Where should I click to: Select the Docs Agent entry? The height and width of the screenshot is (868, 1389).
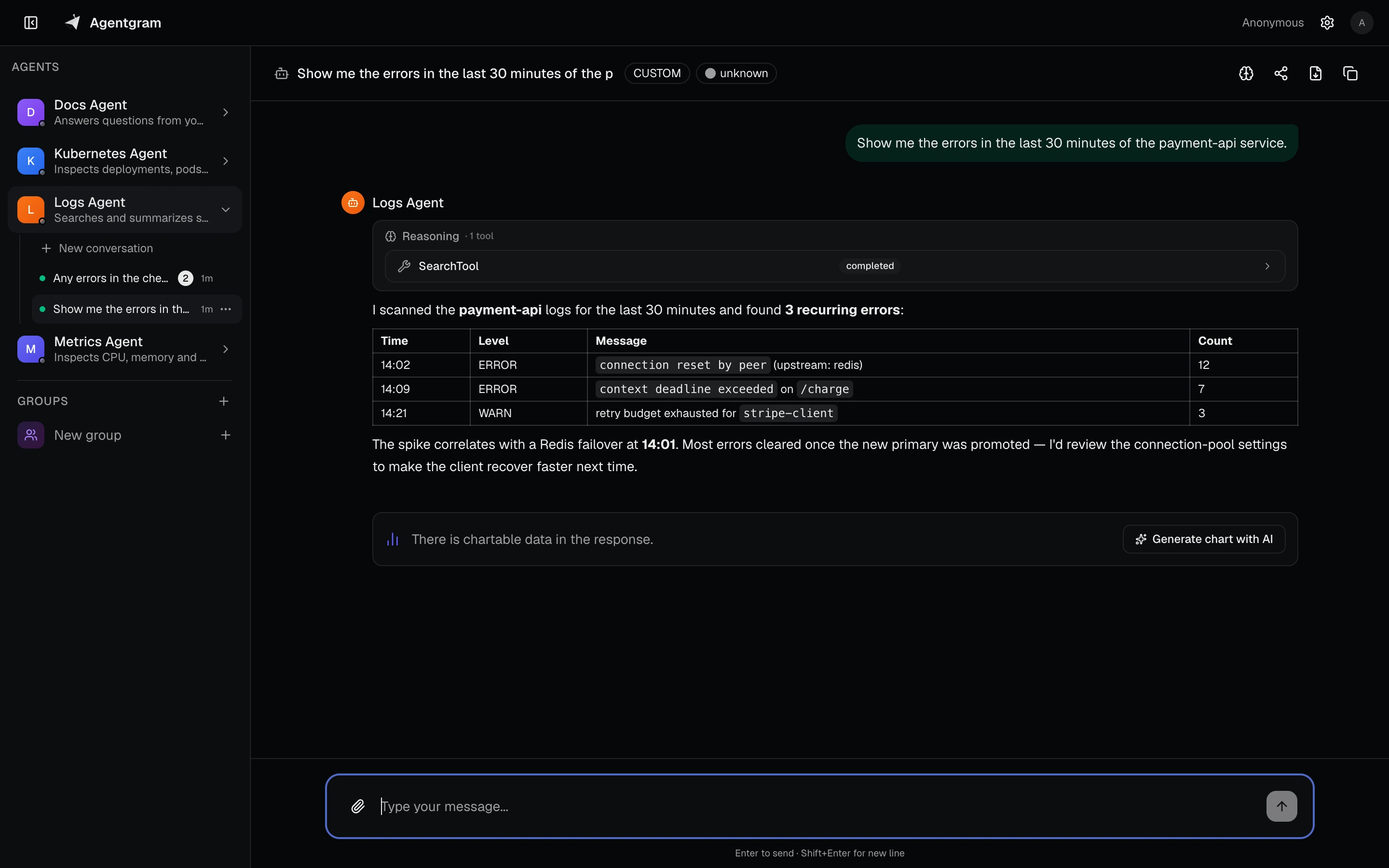[x=124, y=112]
